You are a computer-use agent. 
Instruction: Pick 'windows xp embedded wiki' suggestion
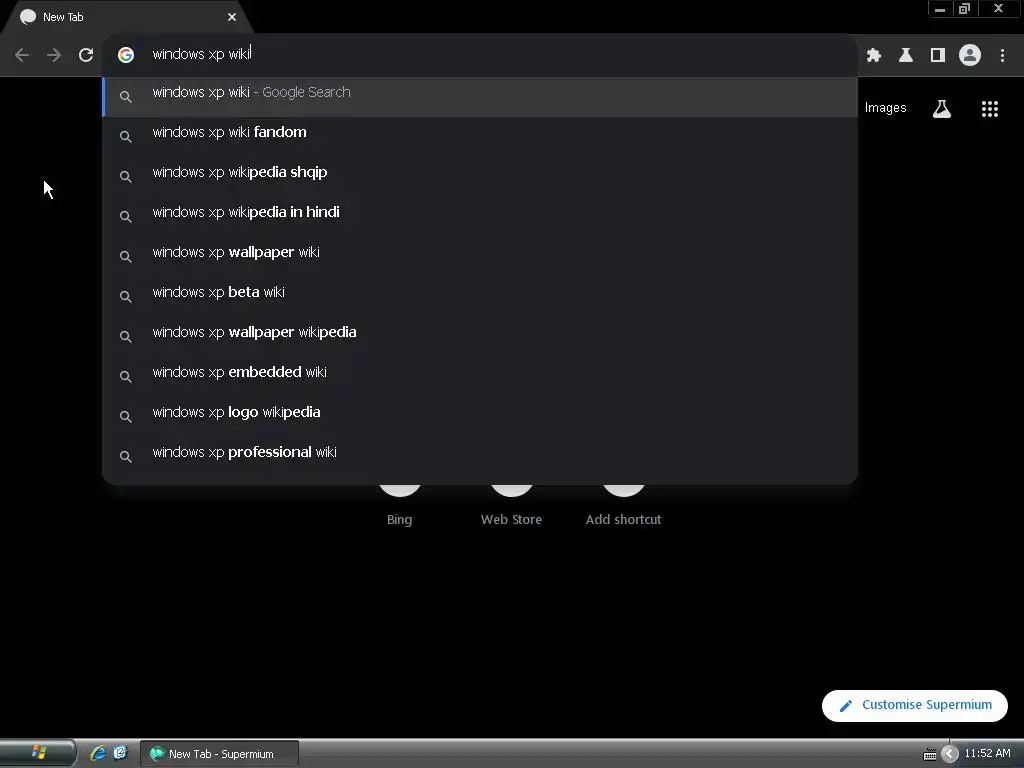[480, 376]
